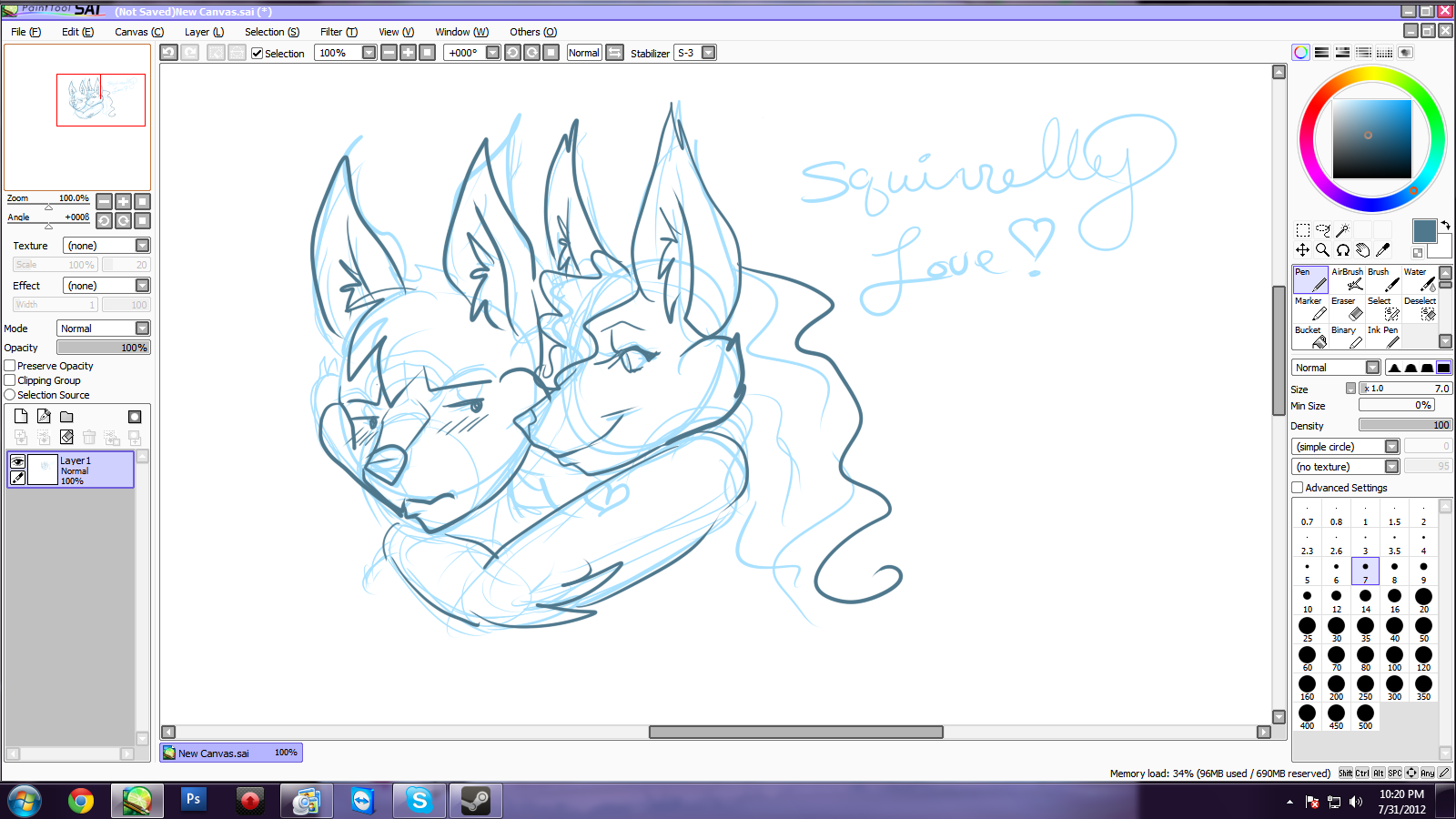Toggle the swatches panel
This screenshot has height=819, width=1456.
(1384, 53)
